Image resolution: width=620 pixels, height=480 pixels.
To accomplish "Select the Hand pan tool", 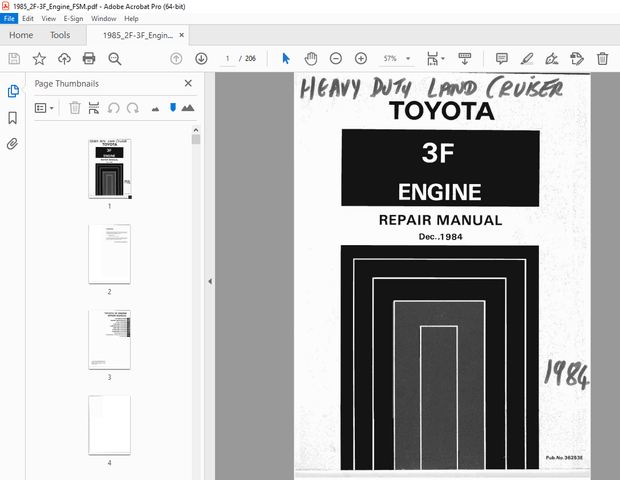I will click(310, 59).
